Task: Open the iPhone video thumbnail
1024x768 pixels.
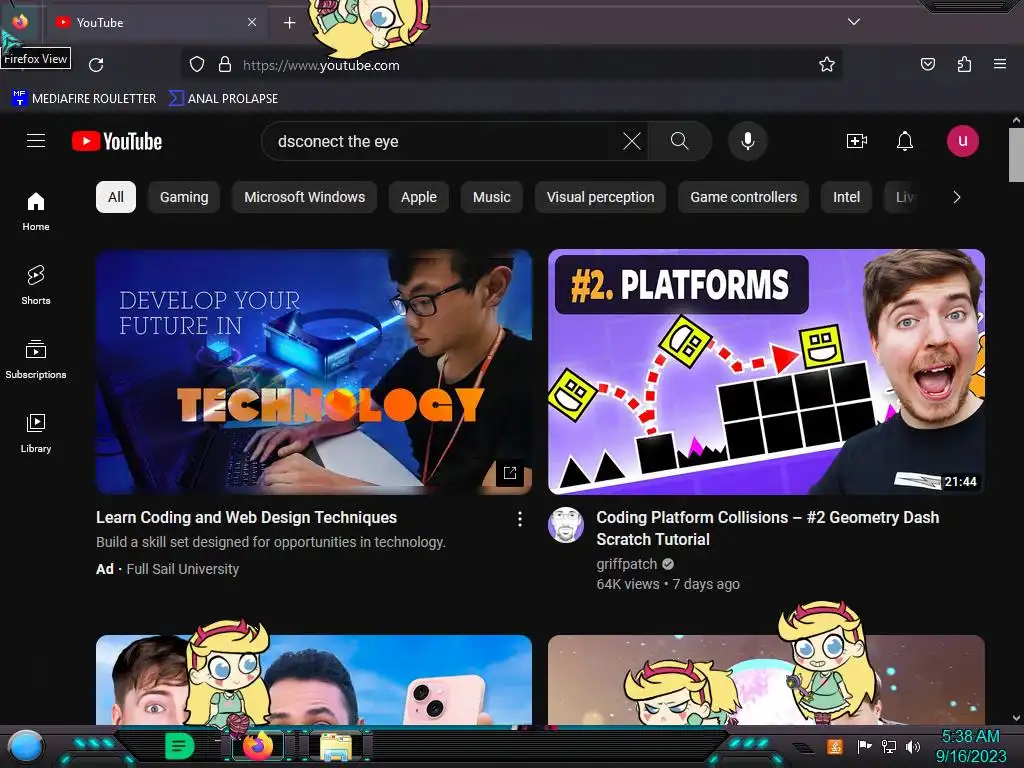Action: (314, 679)
